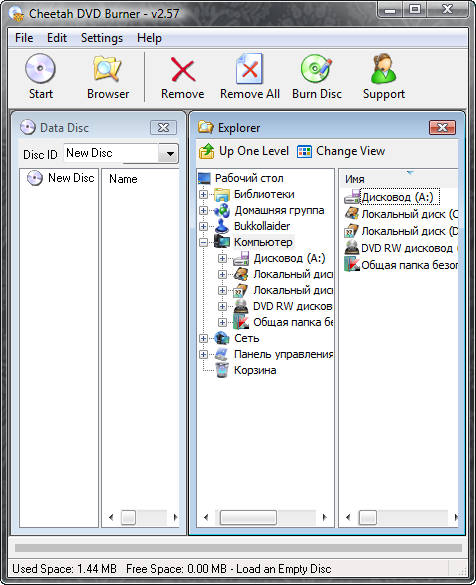476x585 pixels.
Task: Expand the Дисковод (A:) tree node
Action: click(222, 258)
